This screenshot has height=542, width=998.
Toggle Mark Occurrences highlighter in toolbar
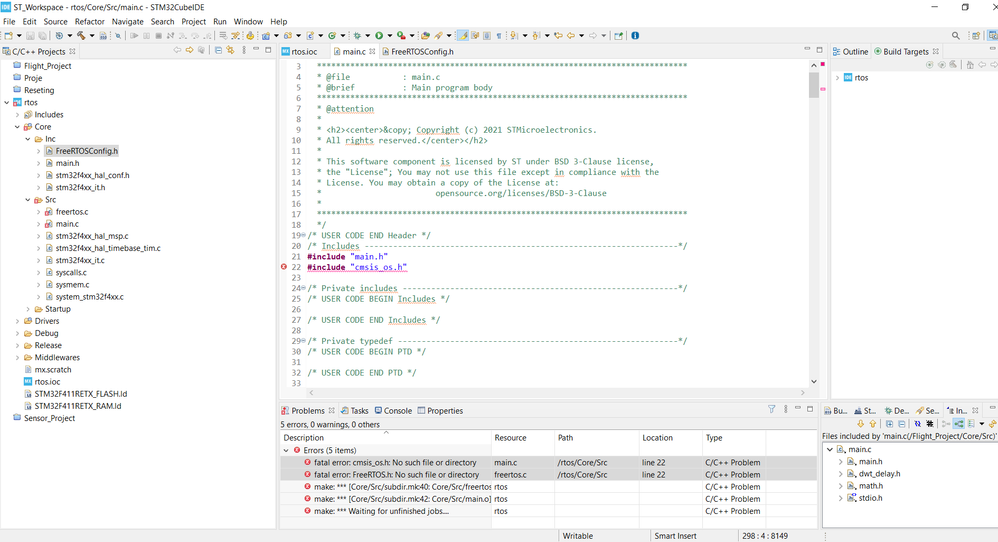click(463, 36)
